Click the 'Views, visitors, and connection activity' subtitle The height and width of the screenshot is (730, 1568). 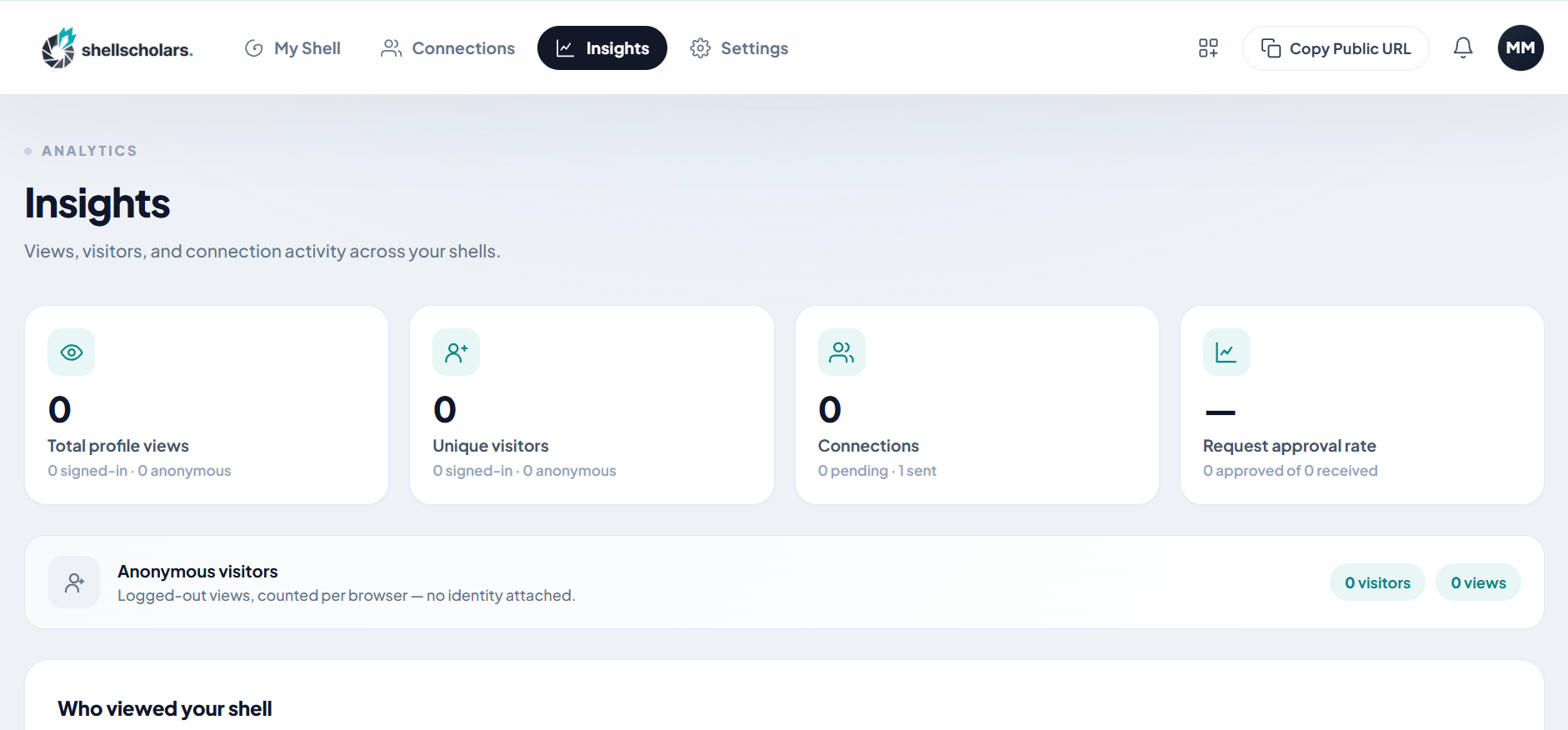262,251
